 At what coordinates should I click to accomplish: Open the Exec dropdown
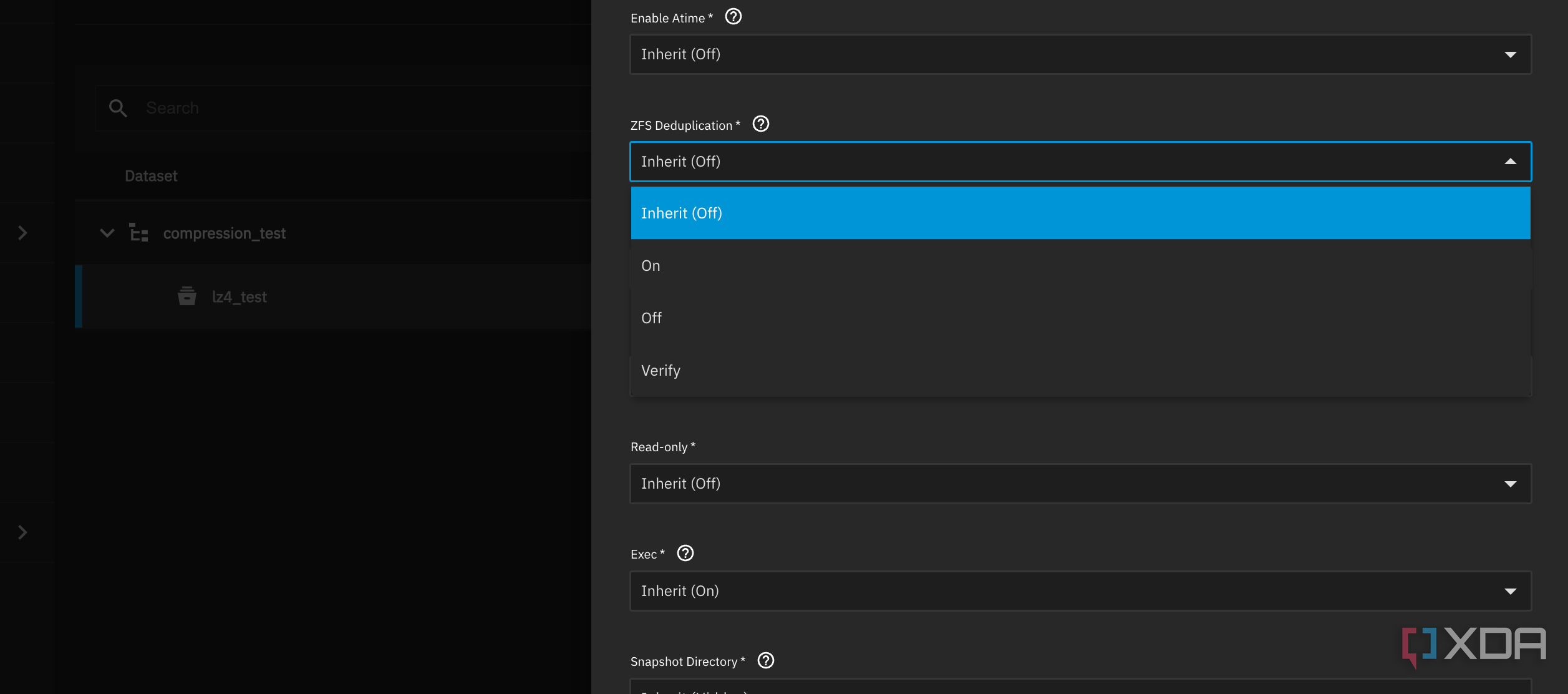pos(1080,591)
